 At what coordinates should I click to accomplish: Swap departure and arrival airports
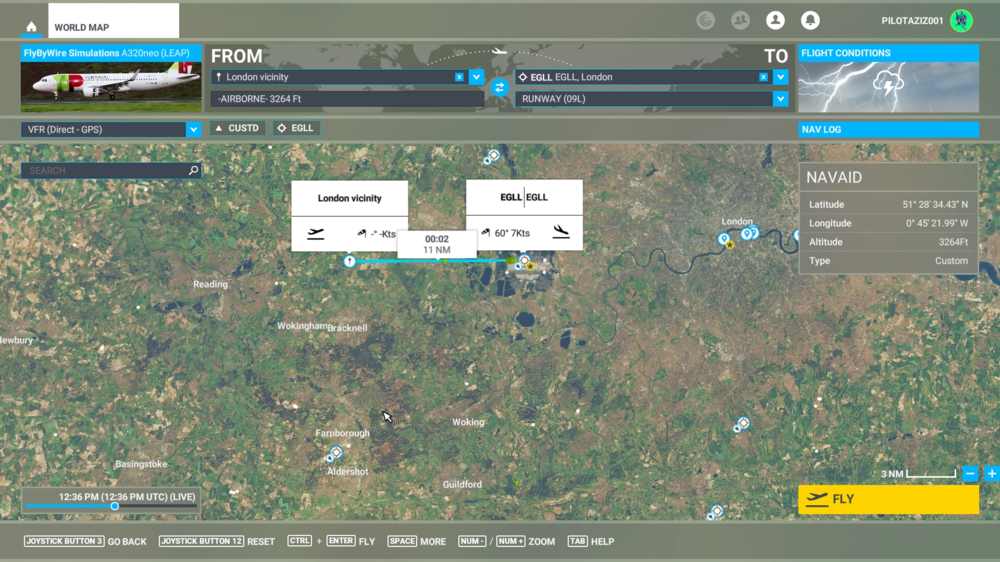pyautogui.click(x=500, y=88)
